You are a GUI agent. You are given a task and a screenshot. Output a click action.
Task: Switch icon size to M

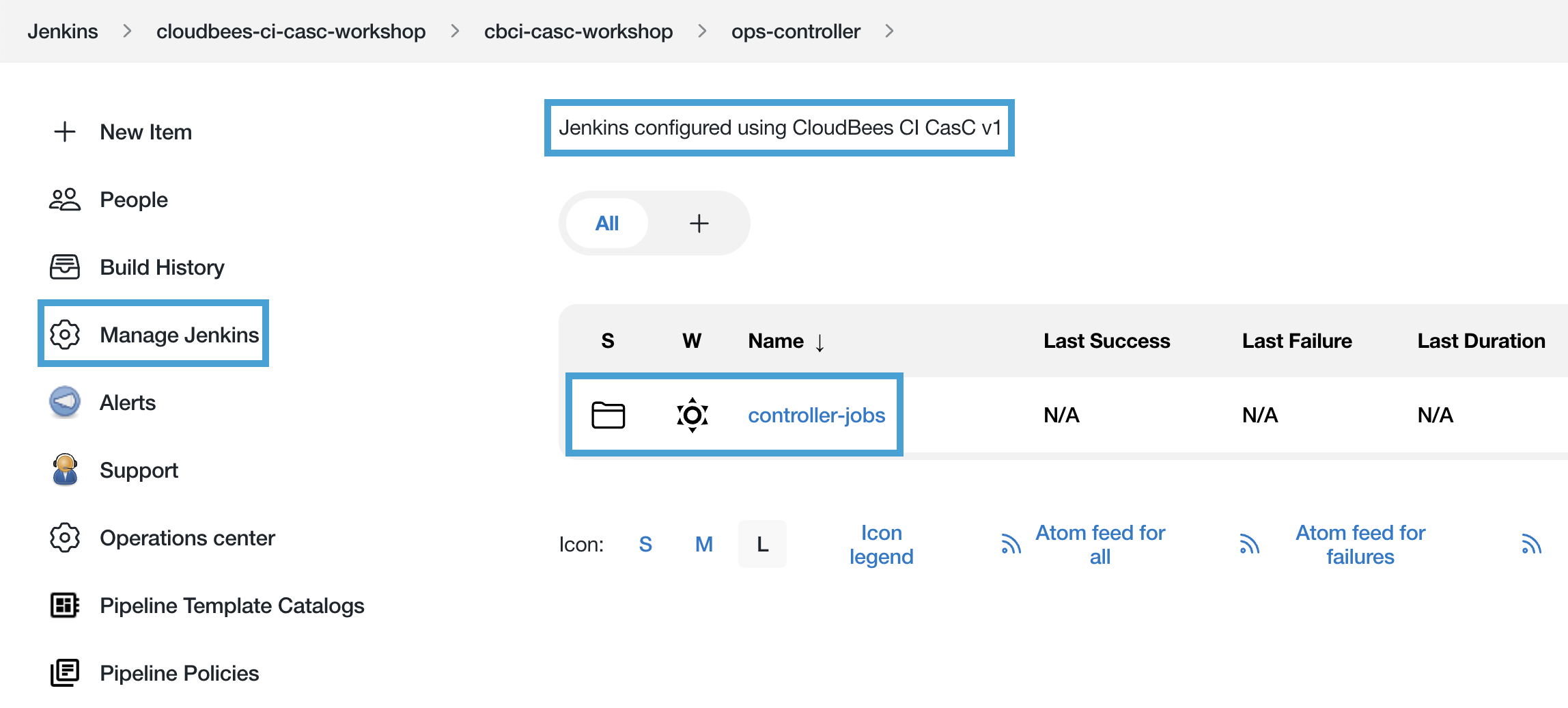(x=703, y=544)
